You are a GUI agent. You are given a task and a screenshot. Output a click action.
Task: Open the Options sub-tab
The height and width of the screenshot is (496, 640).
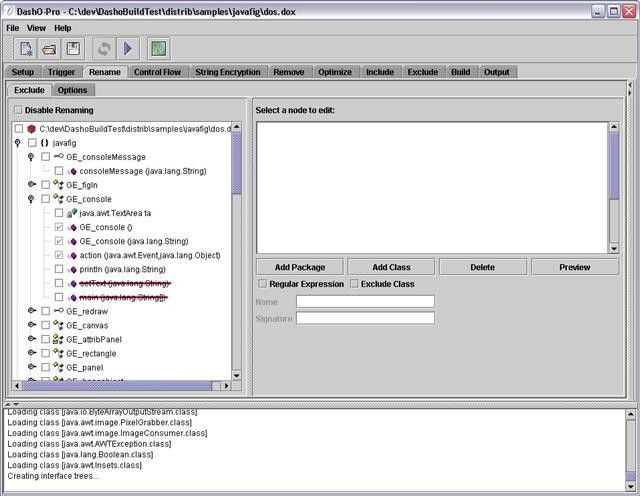(72, 90)
